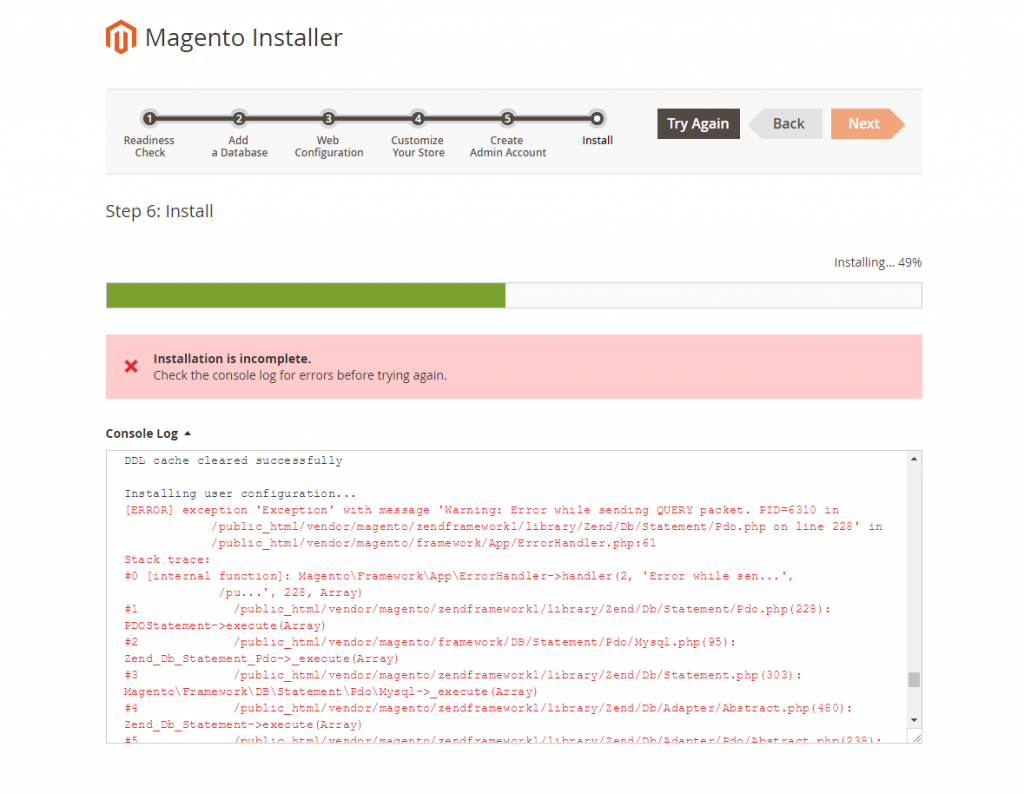Click step 4 circle Customize Your Store
Screen dimensions: 1024x794
click(x=418, y=119)
